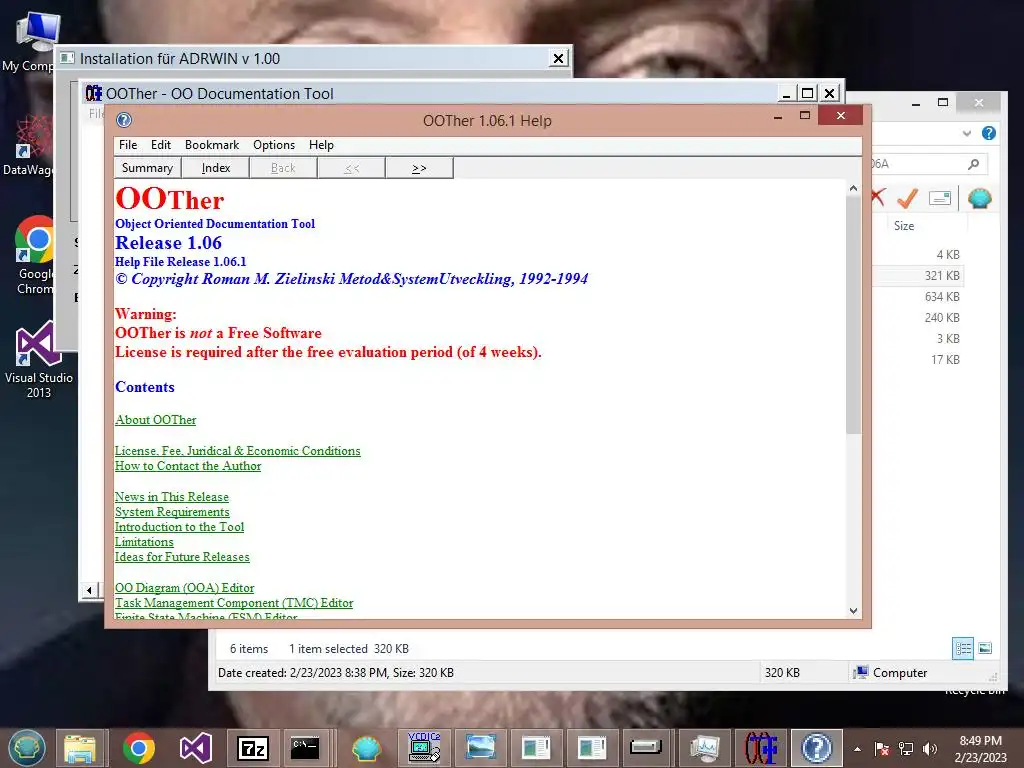Click the orange checkmark icon in Explorer toolbar
Screen dimensions: 1024x768
point(908,197)
